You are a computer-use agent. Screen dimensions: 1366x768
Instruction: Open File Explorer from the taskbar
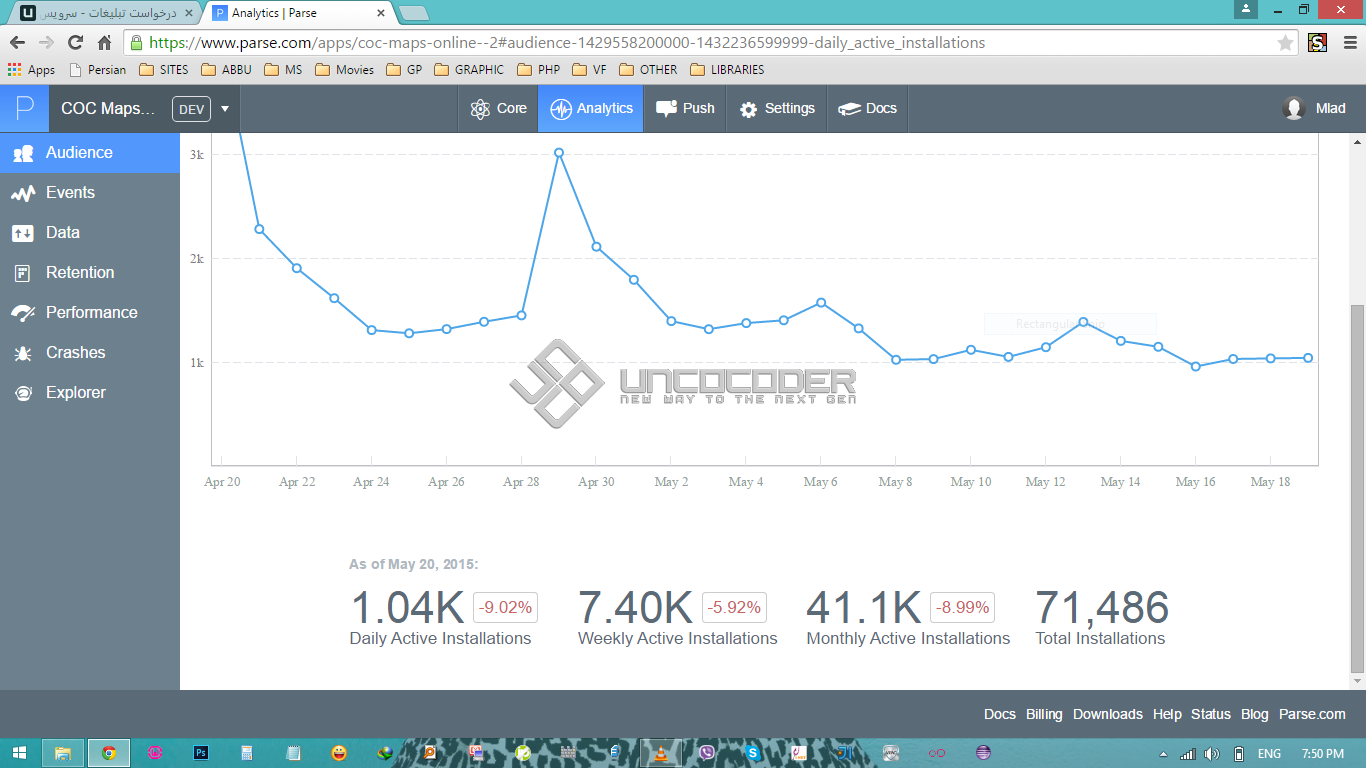pyautogui.click(x=63, y=753)
